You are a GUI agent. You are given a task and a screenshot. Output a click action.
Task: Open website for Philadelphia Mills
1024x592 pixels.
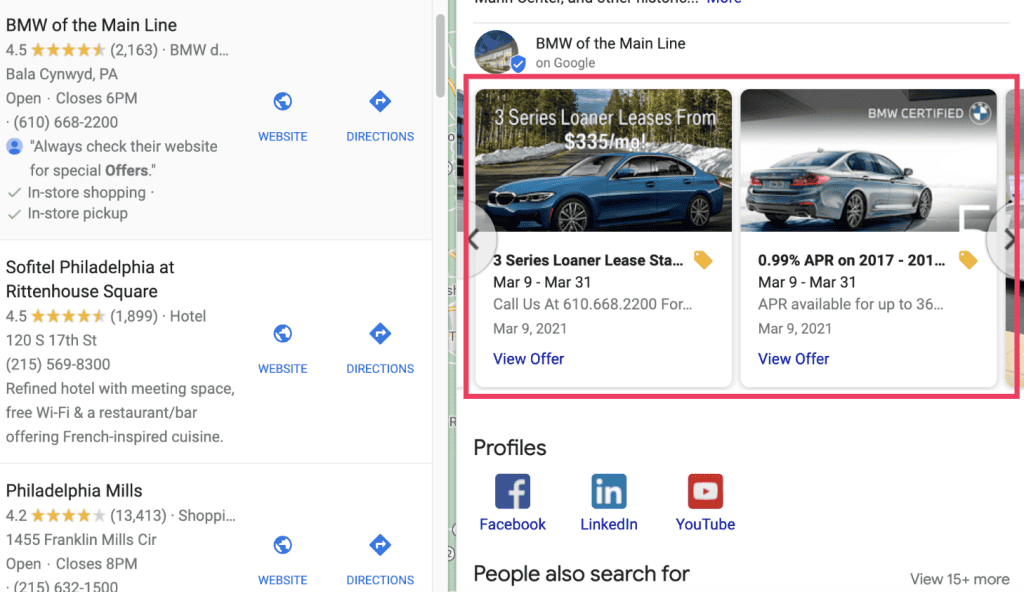click(x=282, y=560)
